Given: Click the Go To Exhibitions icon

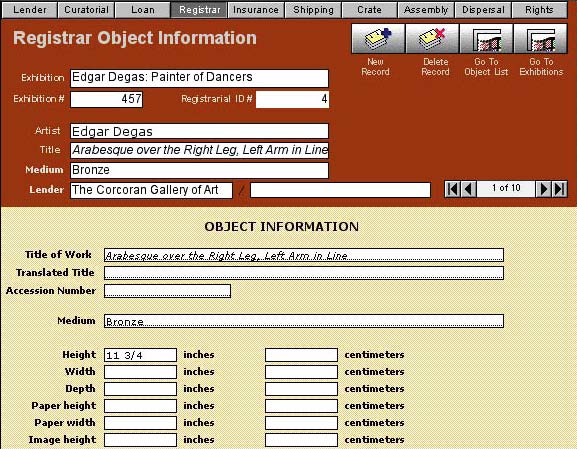Looking at the screenshot, I should tap(540, 39).
